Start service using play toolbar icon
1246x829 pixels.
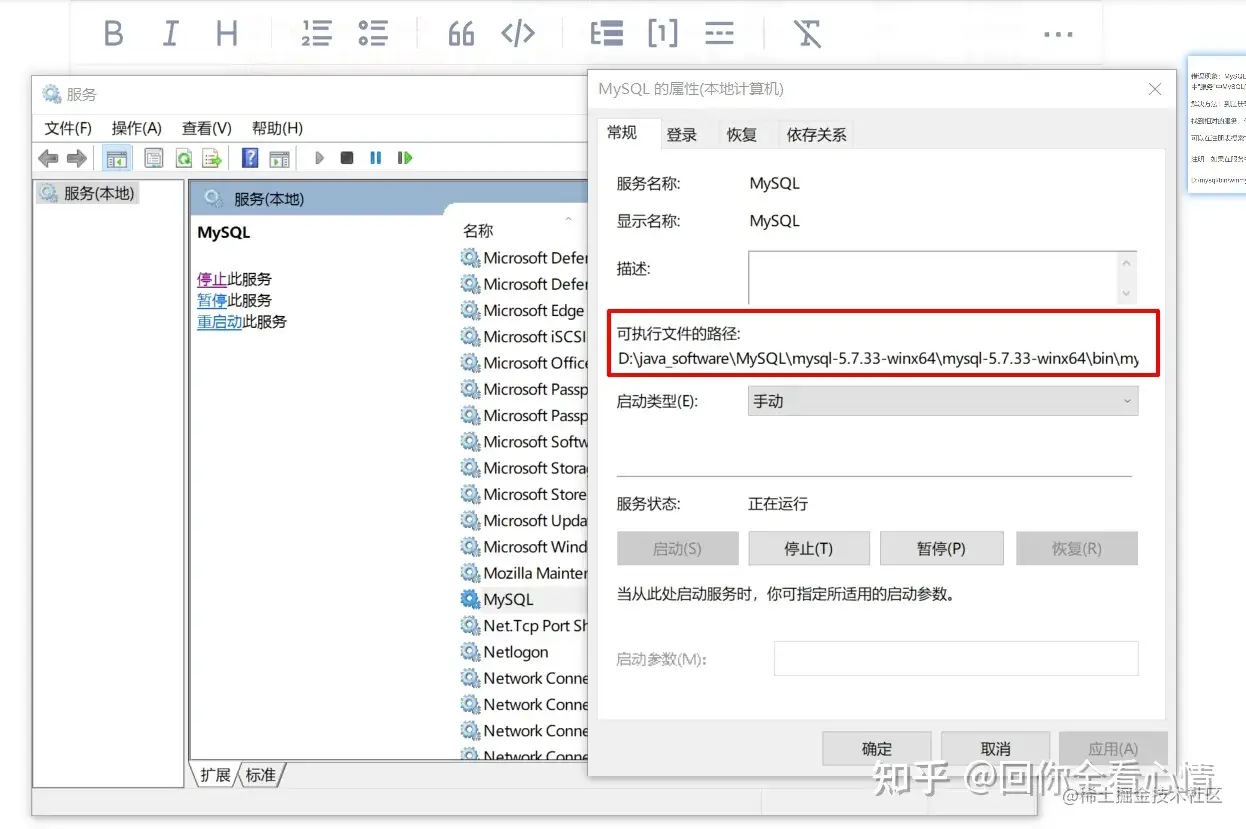[x=320, y=158]
